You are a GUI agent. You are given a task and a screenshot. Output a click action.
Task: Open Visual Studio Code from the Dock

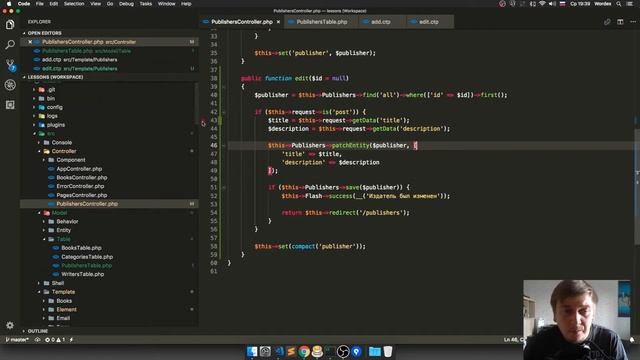coord(279,351)
